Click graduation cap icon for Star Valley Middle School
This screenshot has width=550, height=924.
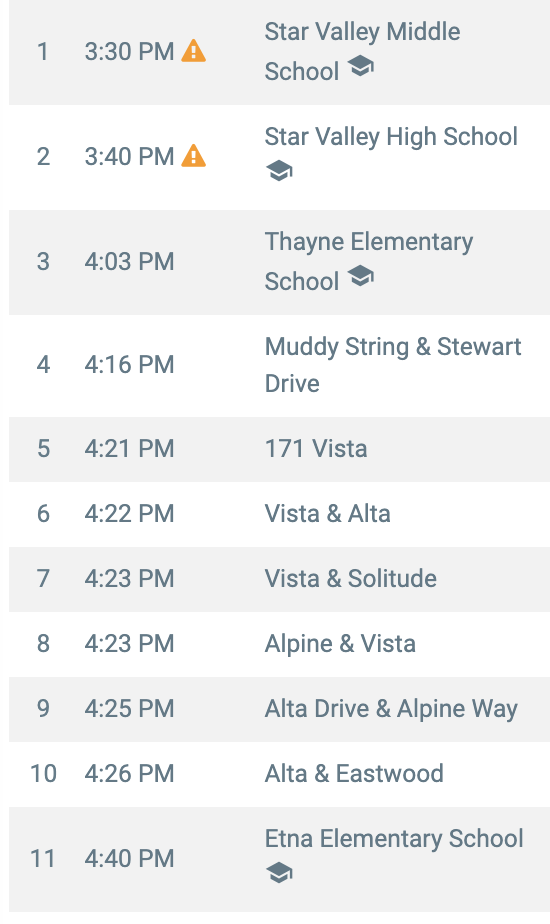[x=360, y=66]
